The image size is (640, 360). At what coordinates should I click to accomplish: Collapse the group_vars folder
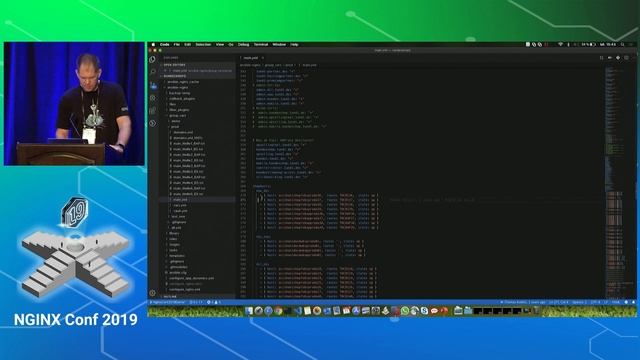[177, 116]
